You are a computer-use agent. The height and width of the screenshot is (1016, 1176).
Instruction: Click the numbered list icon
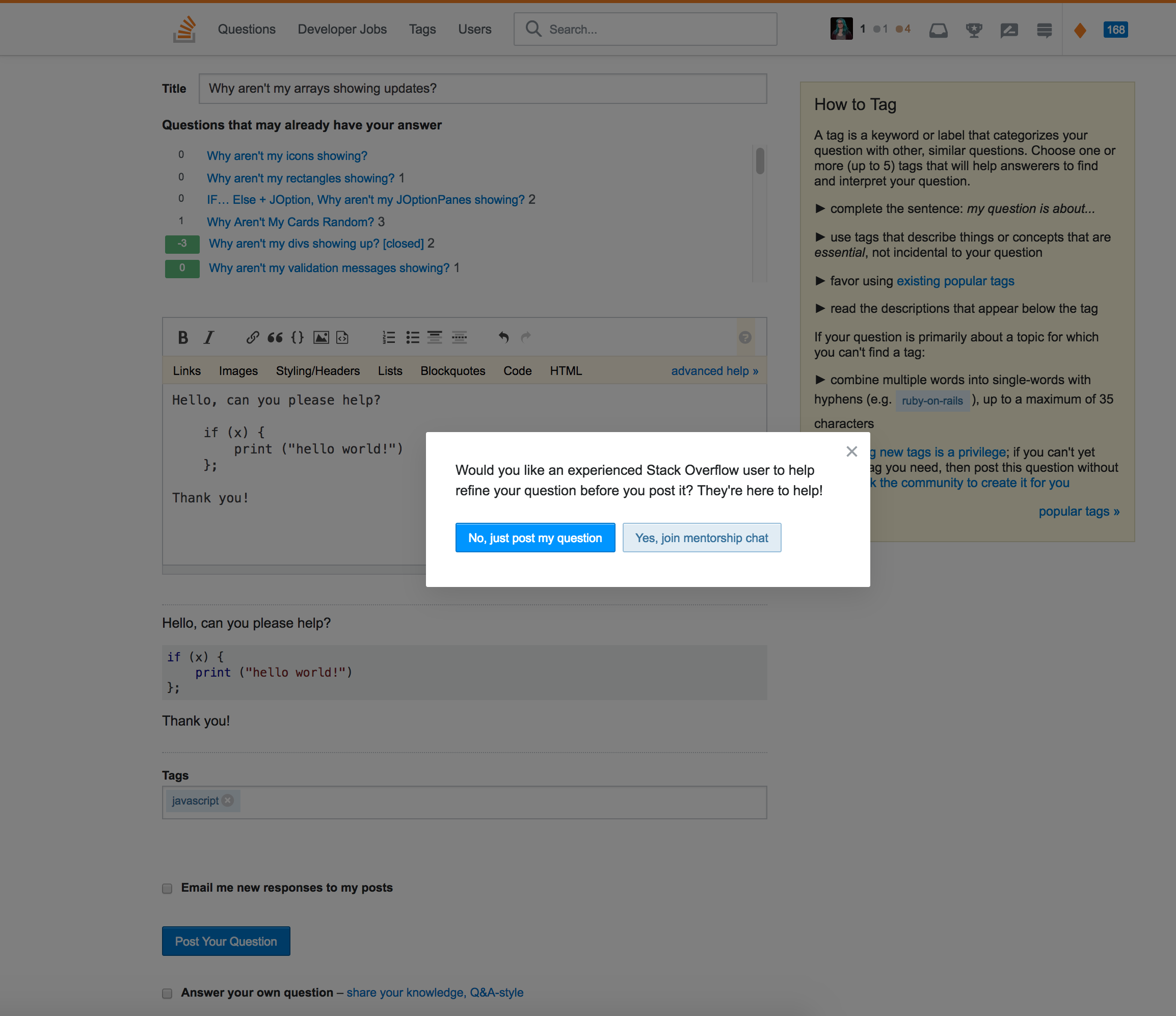tap(389, 338)
